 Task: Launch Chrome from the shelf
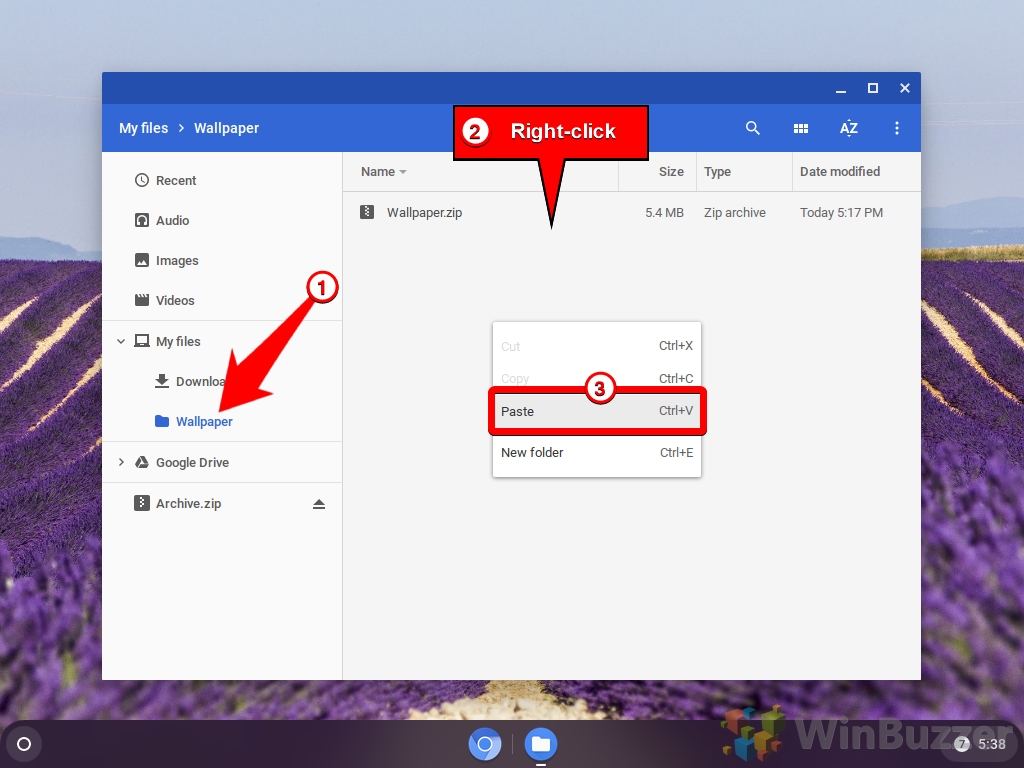tap(485, 744)
